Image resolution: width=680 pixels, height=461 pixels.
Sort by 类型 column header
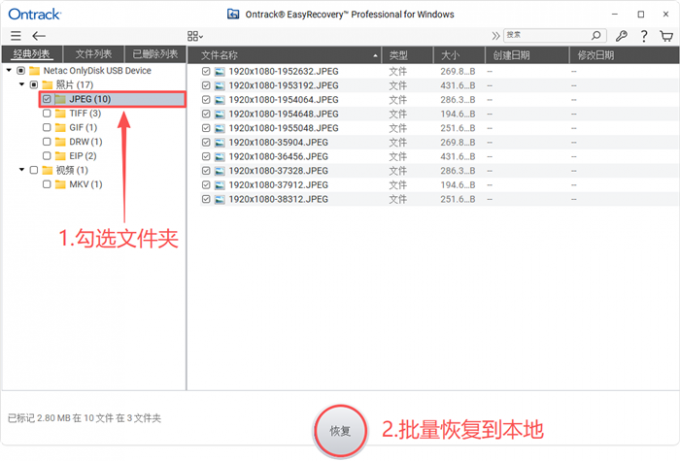pos(407,55)
